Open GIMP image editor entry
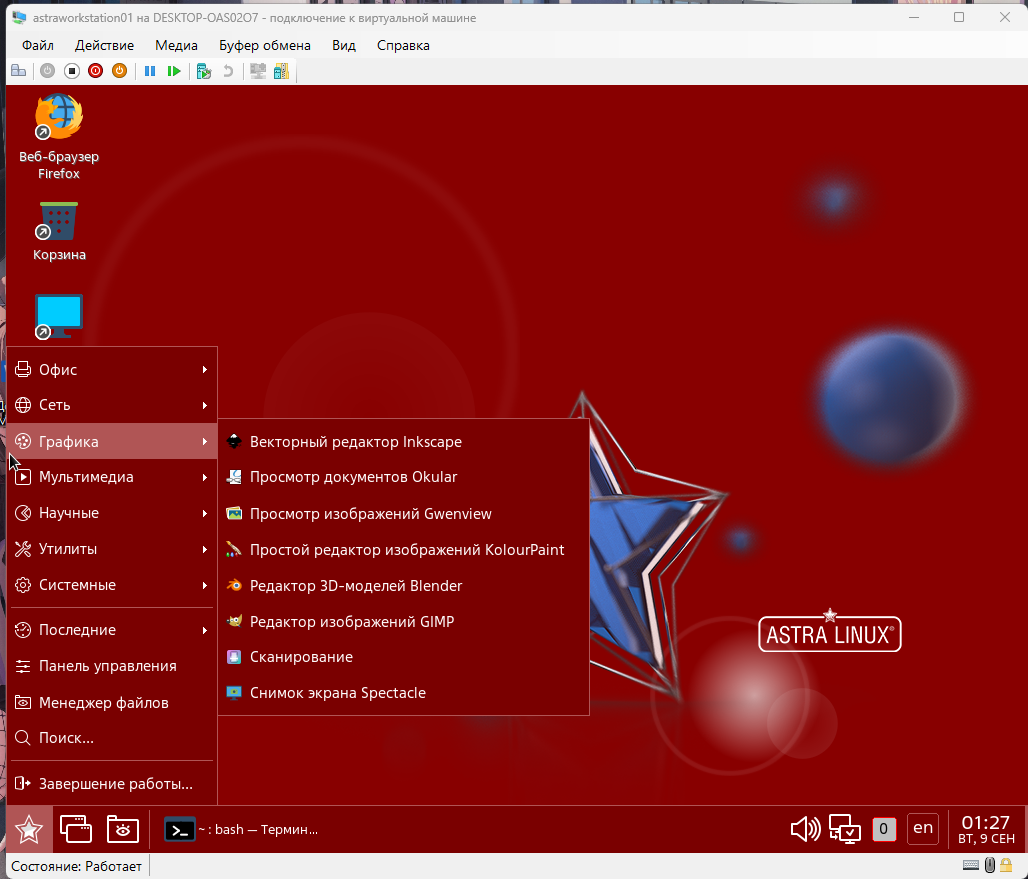 pyautogui.click(x=351, y=621)
